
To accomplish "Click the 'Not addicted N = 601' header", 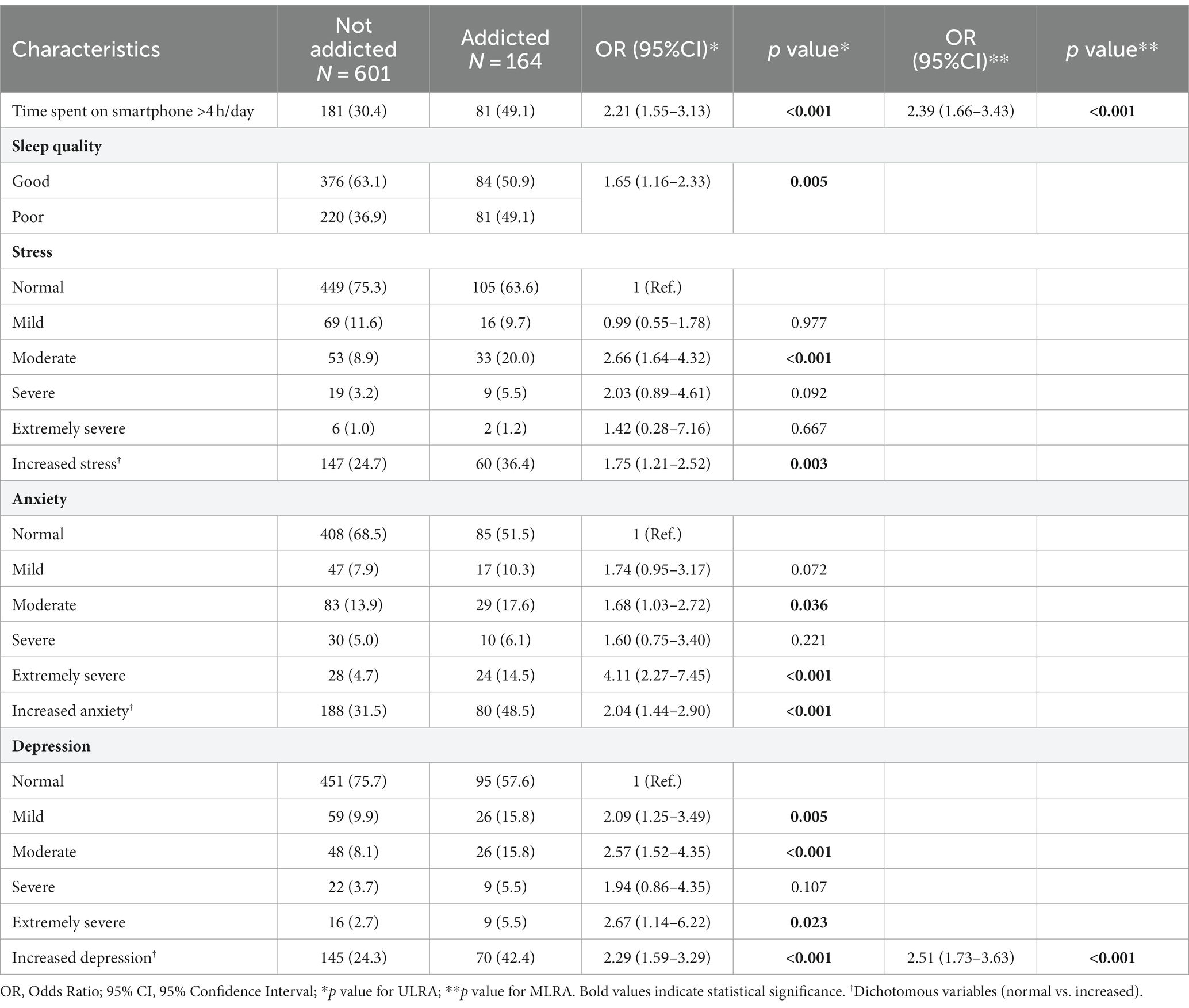I will (353, 49).
